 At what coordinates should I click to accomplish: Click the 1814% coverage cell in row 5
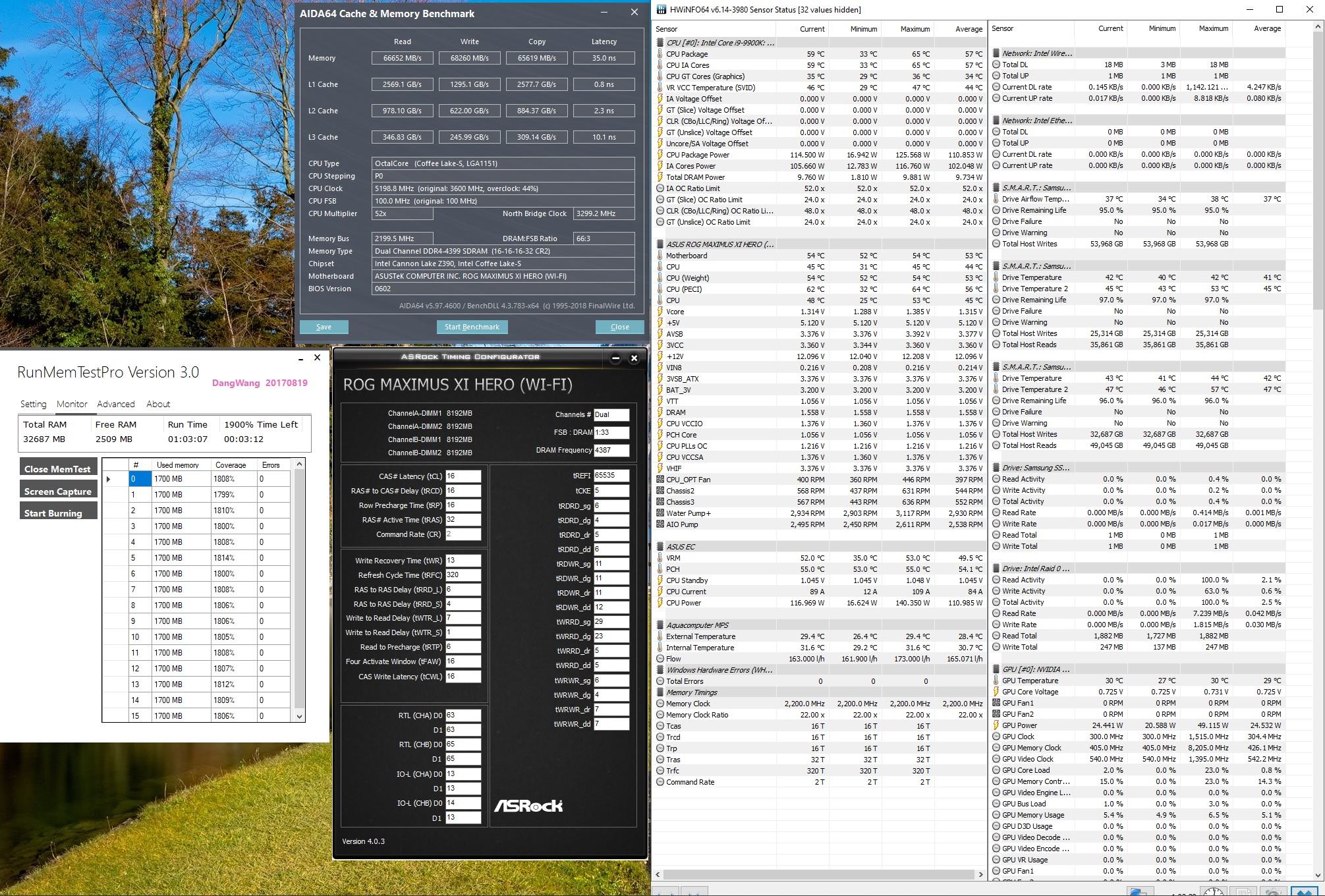[233, 558]
